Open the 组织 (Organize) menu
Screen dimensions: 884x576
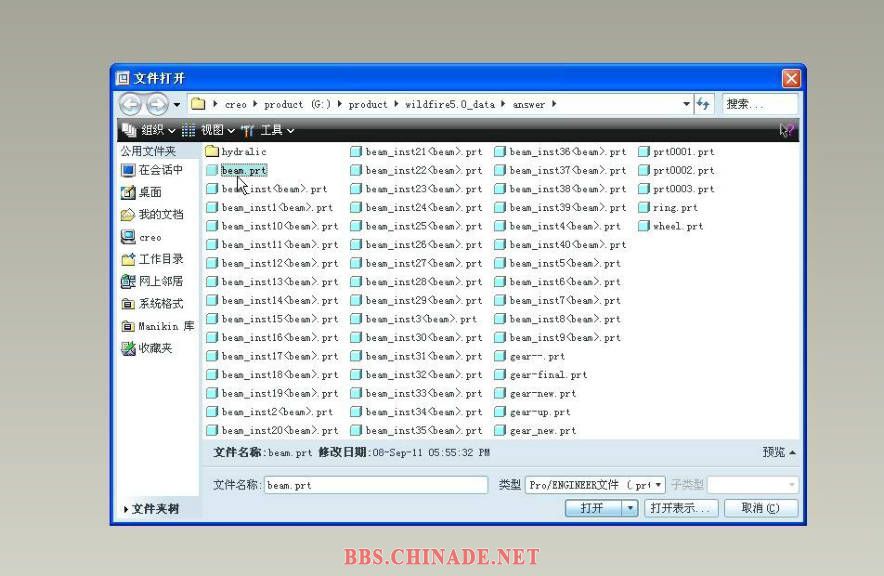click(x=149, y=130)
